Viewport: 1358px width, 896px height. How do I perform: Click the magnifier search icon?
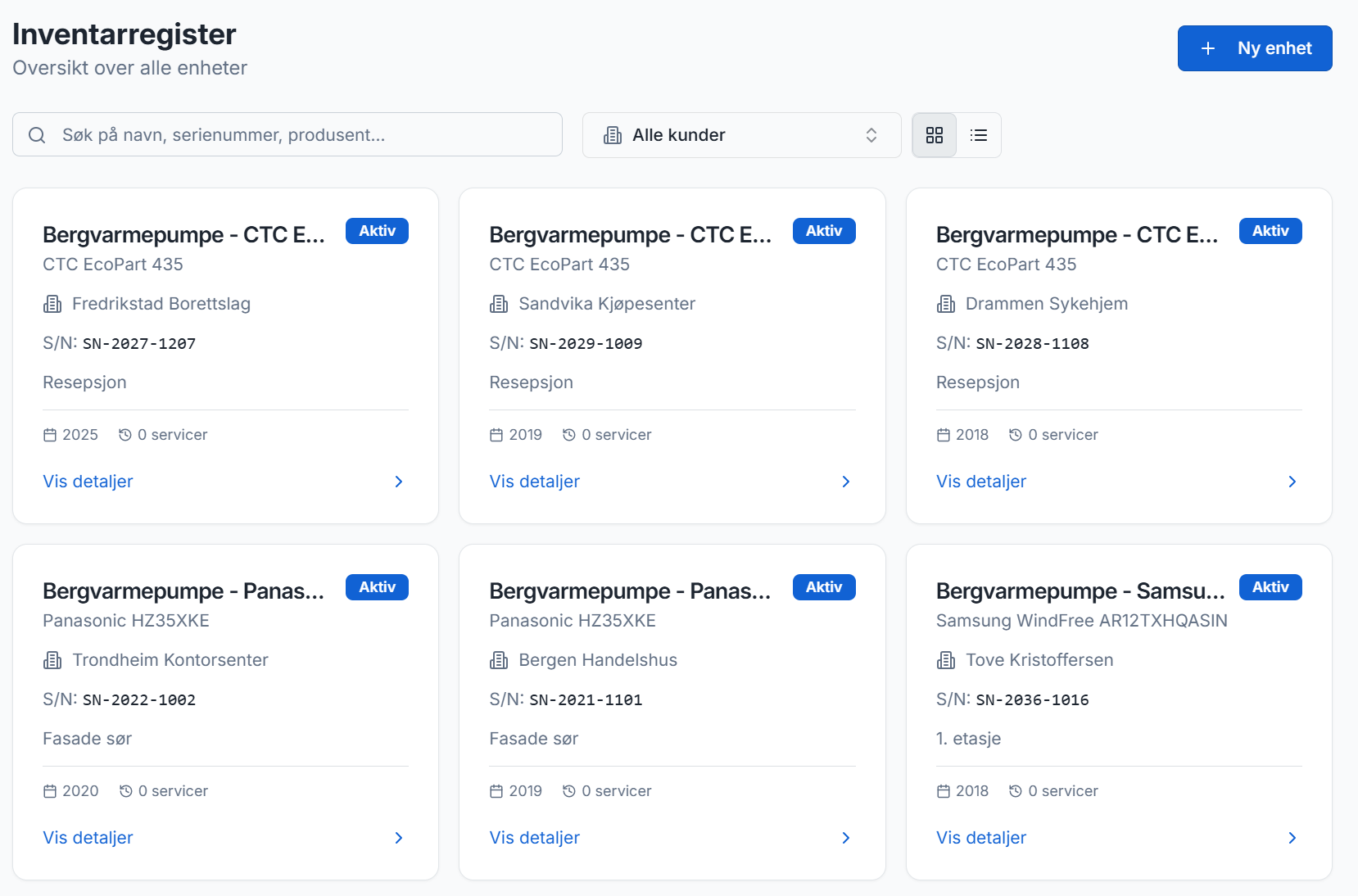coord(37,135)
